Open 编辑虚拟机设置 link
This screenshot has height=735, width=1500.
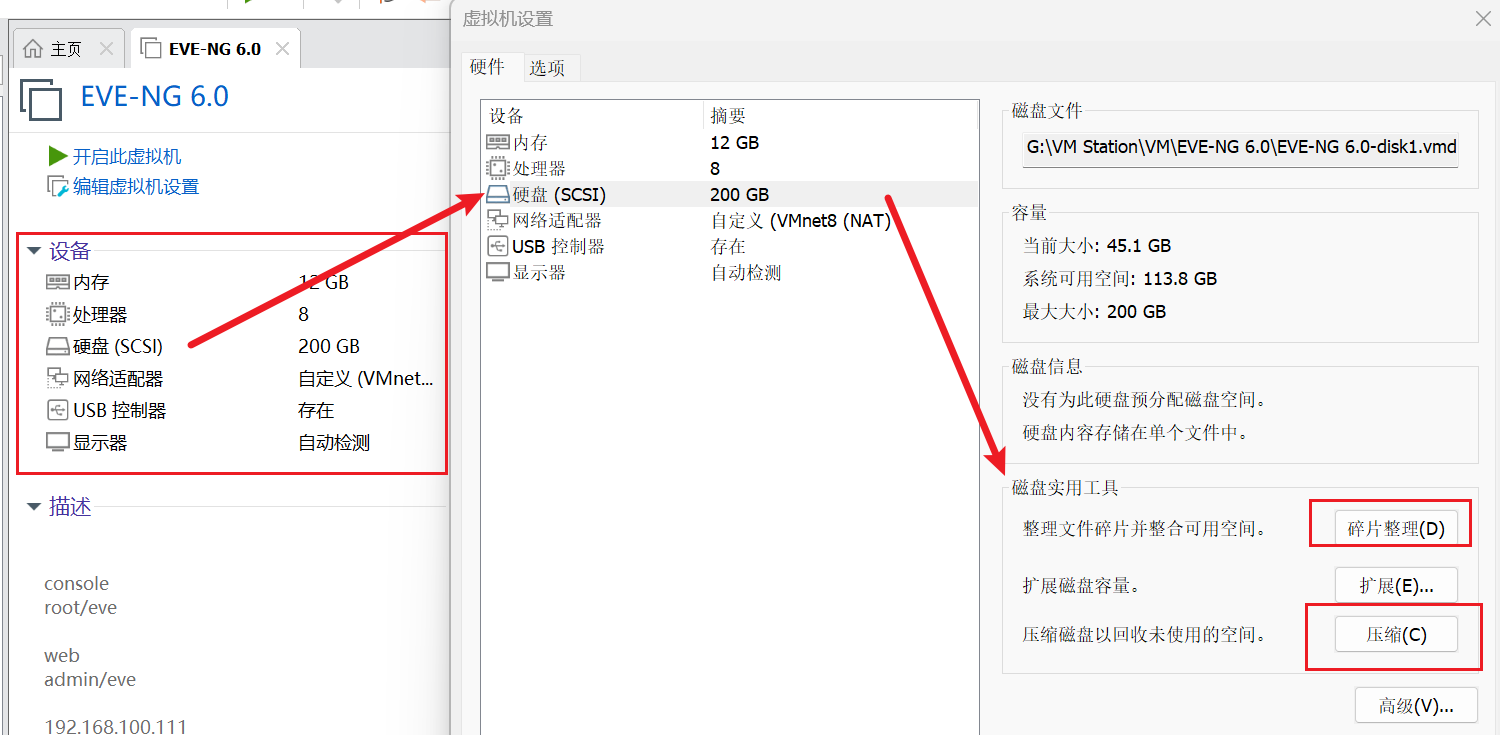coord(136,187)
